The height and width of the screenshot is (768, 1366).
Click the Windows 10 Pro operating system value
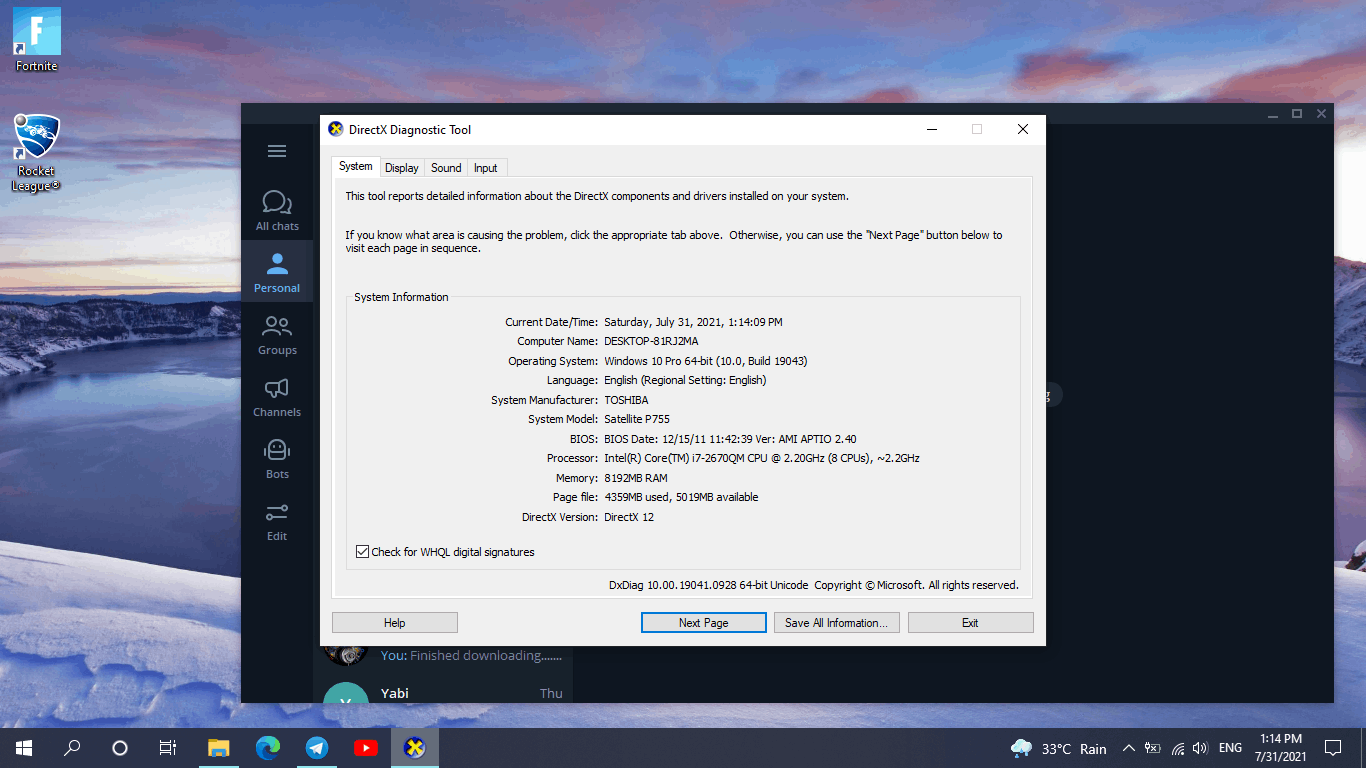click(x=706, y=361)
